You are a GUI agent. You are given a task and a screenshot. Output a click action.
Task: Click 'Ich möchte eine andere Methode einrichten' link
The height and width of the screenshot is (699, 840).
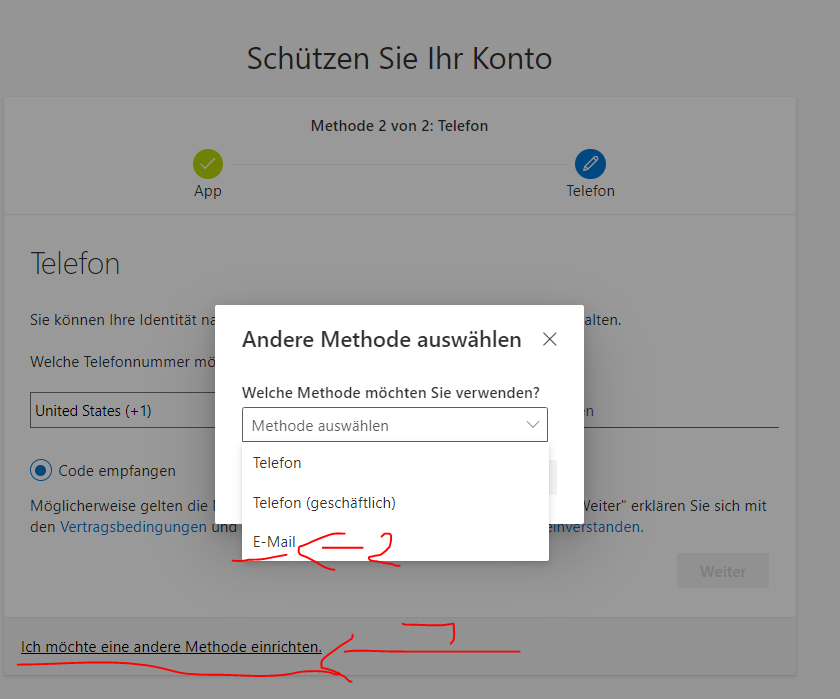coord(171,647)
